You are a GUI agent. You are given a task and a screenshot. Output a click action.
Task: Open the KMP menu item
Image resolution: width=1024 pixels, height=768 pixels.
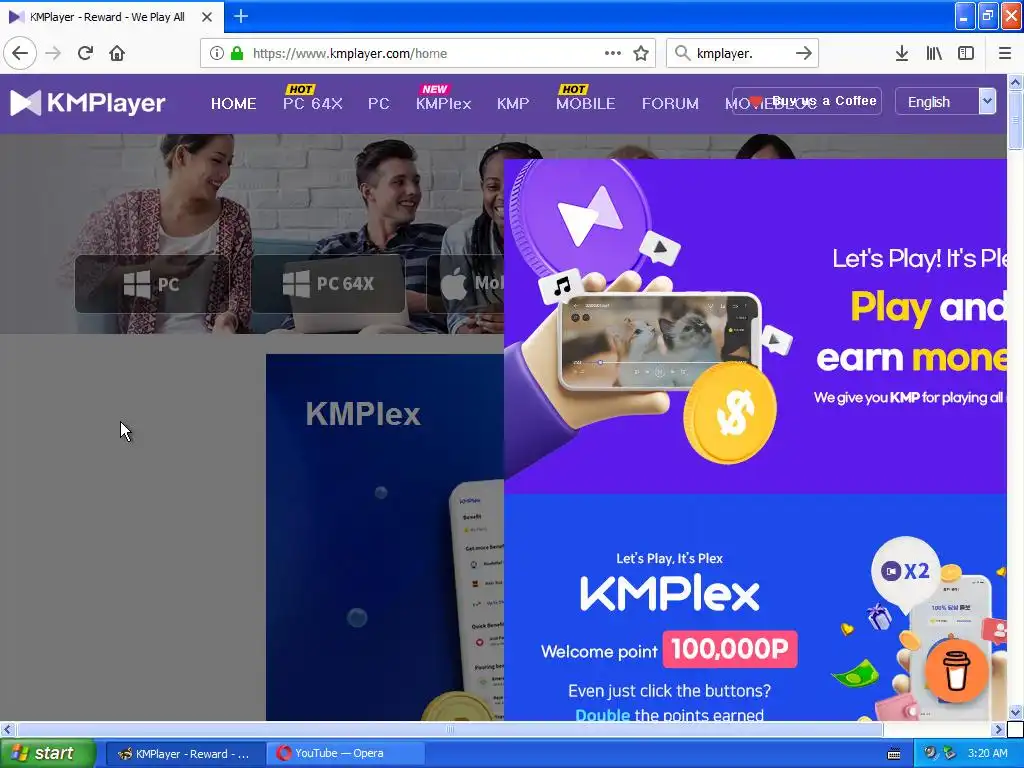[x=513, y=104]
